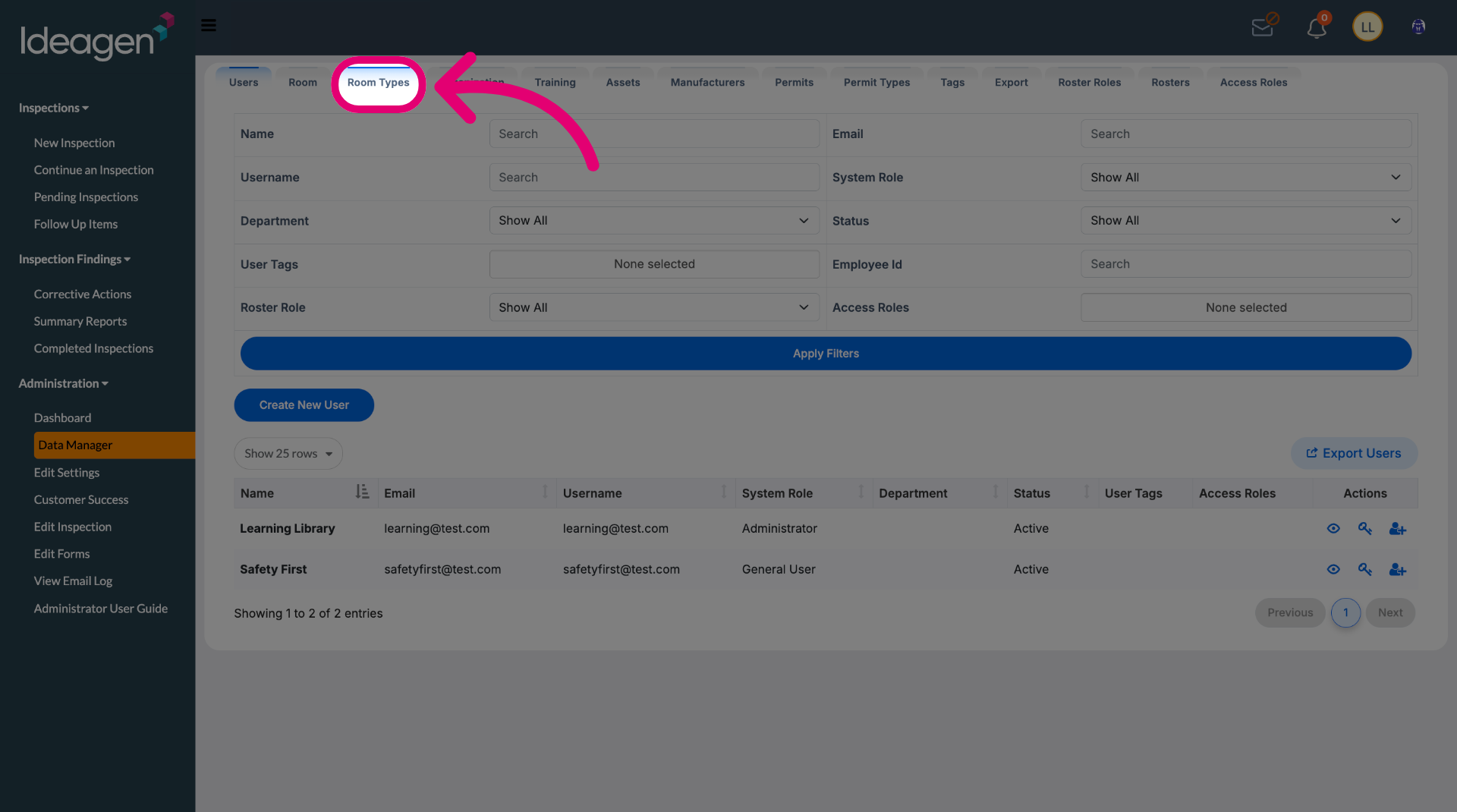Select page 1 in pagination

click(x=1345, y=612)
